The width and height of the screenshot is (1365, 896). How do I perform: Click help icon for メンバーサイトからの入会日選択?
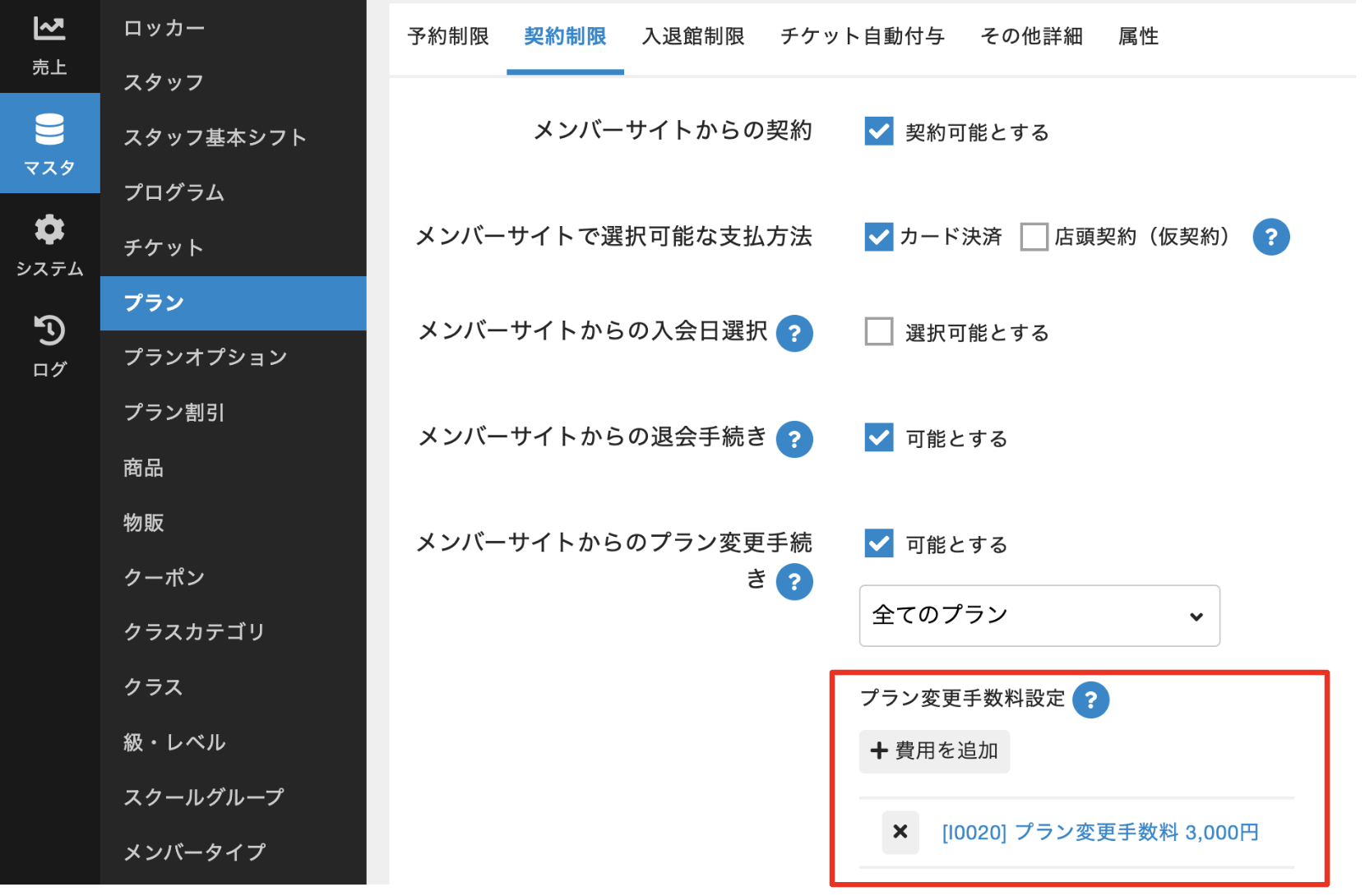794,334
